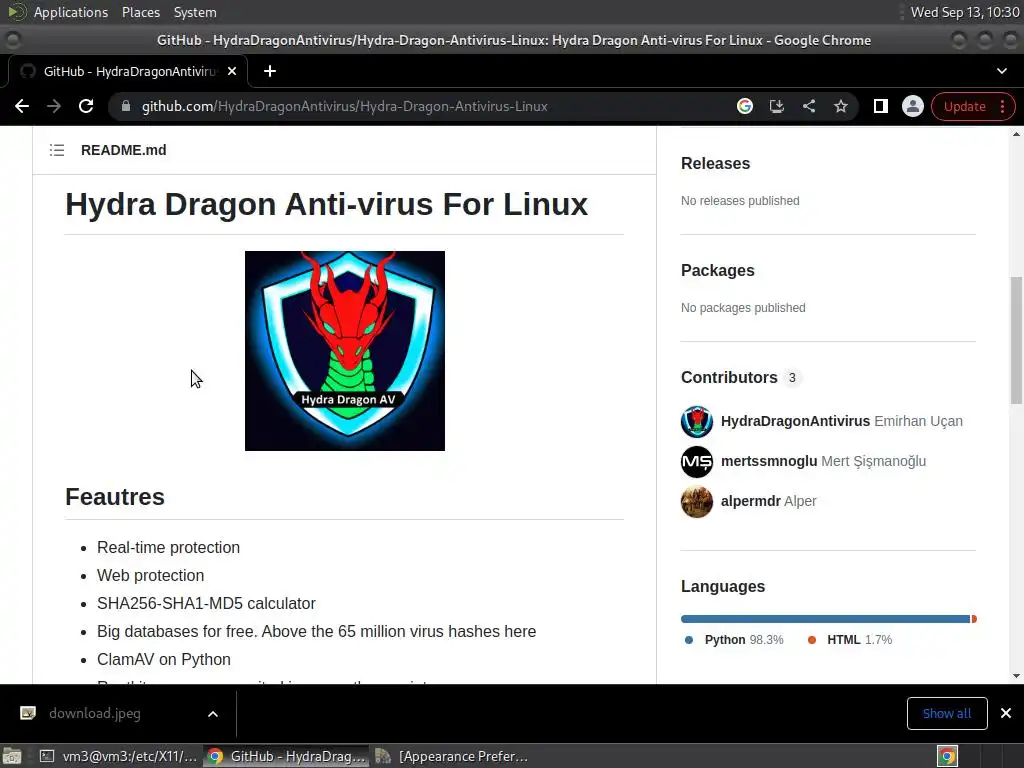View site security lock info
This screenshot has height=768, width=1024.
click(x=125, y=106)
